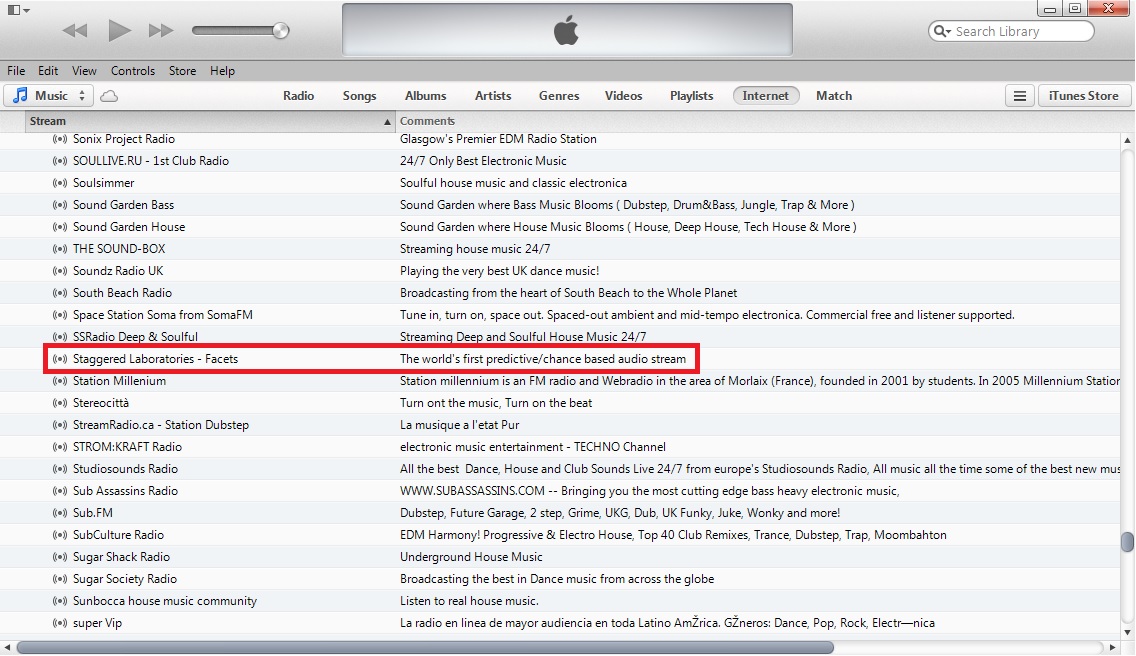The width and height of the screenshot is (1136, 656).
Task: Select the Internet tab
Action: click(x=766, y=96)
